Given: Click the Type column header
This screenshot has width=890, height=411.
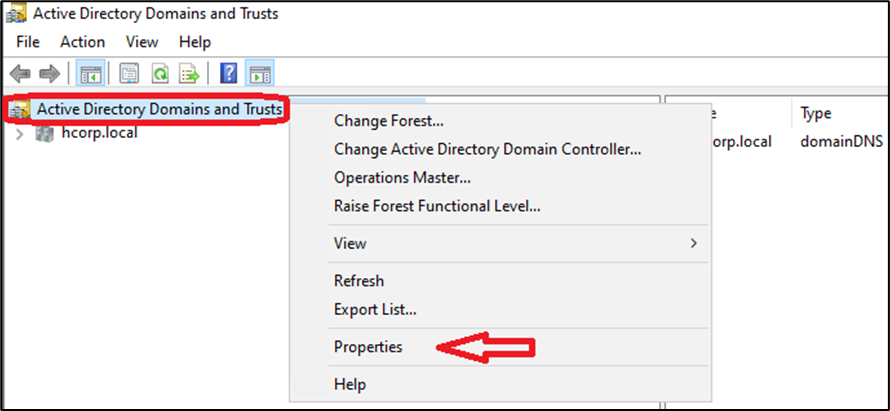Looking at the screenshot, I should (x=816, y=114).
